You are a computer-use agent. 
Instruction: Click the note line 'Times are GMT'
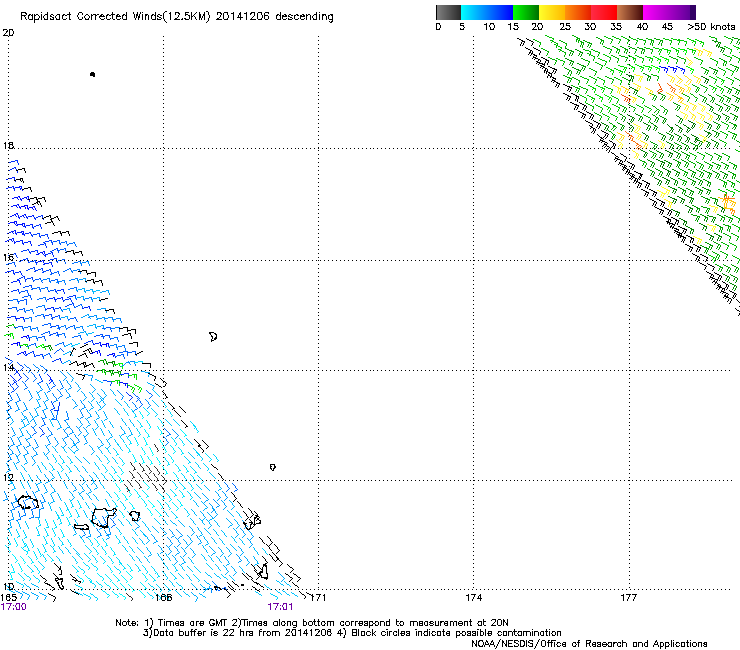pyautogui.click(x=193, y=623)
